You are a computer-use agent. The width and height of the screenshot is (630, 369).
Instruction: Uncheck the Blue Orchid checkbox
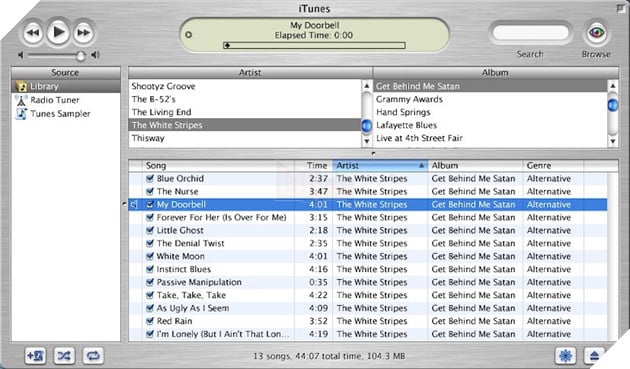click(x=150, y=178)
